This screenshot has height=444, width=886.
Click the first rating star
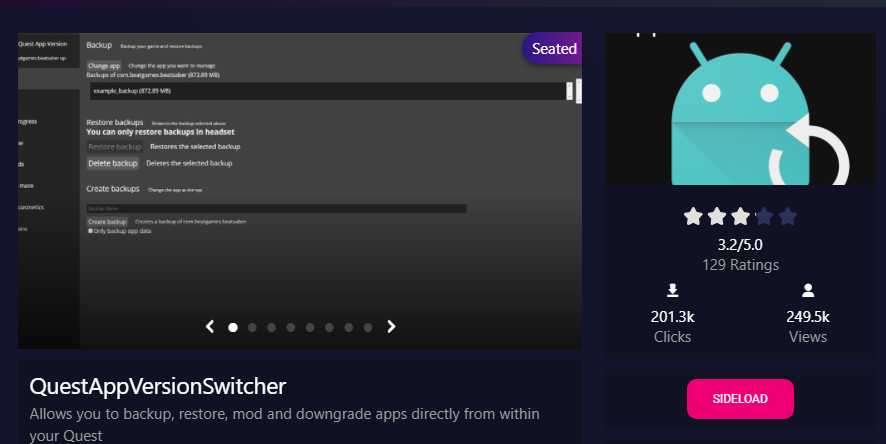tap(693, 216)
